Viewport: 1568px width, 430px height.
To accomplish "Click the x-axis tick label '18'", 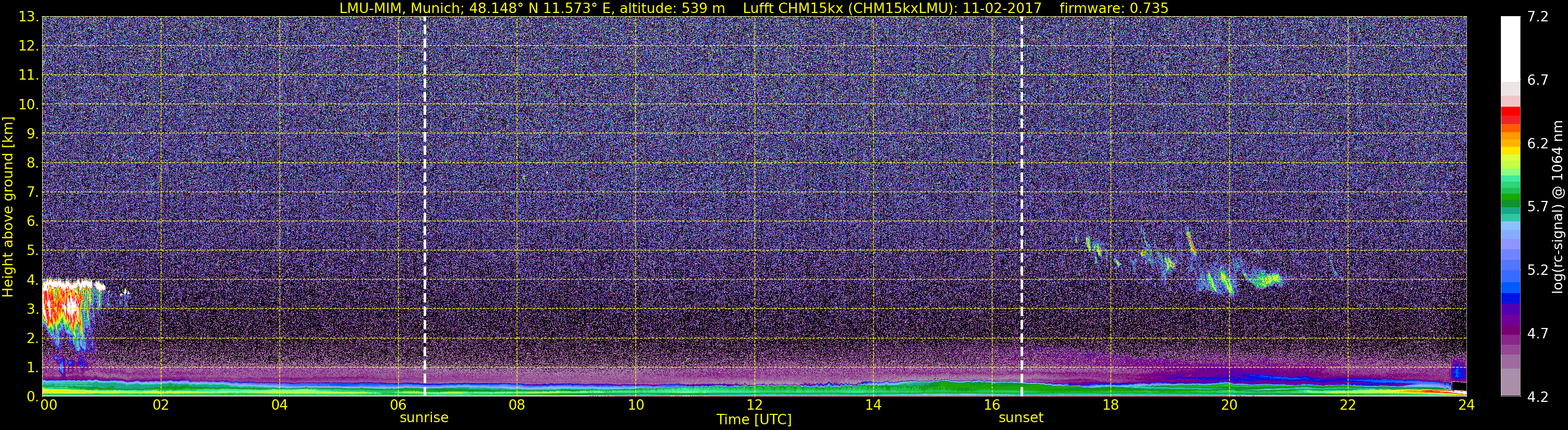I will [x=1110, y=405].
